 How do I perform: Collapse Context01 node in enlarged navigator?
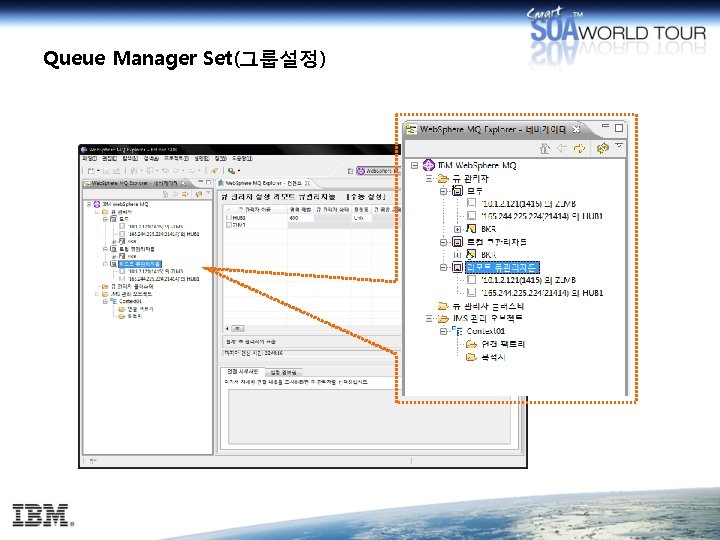point(444,331)
